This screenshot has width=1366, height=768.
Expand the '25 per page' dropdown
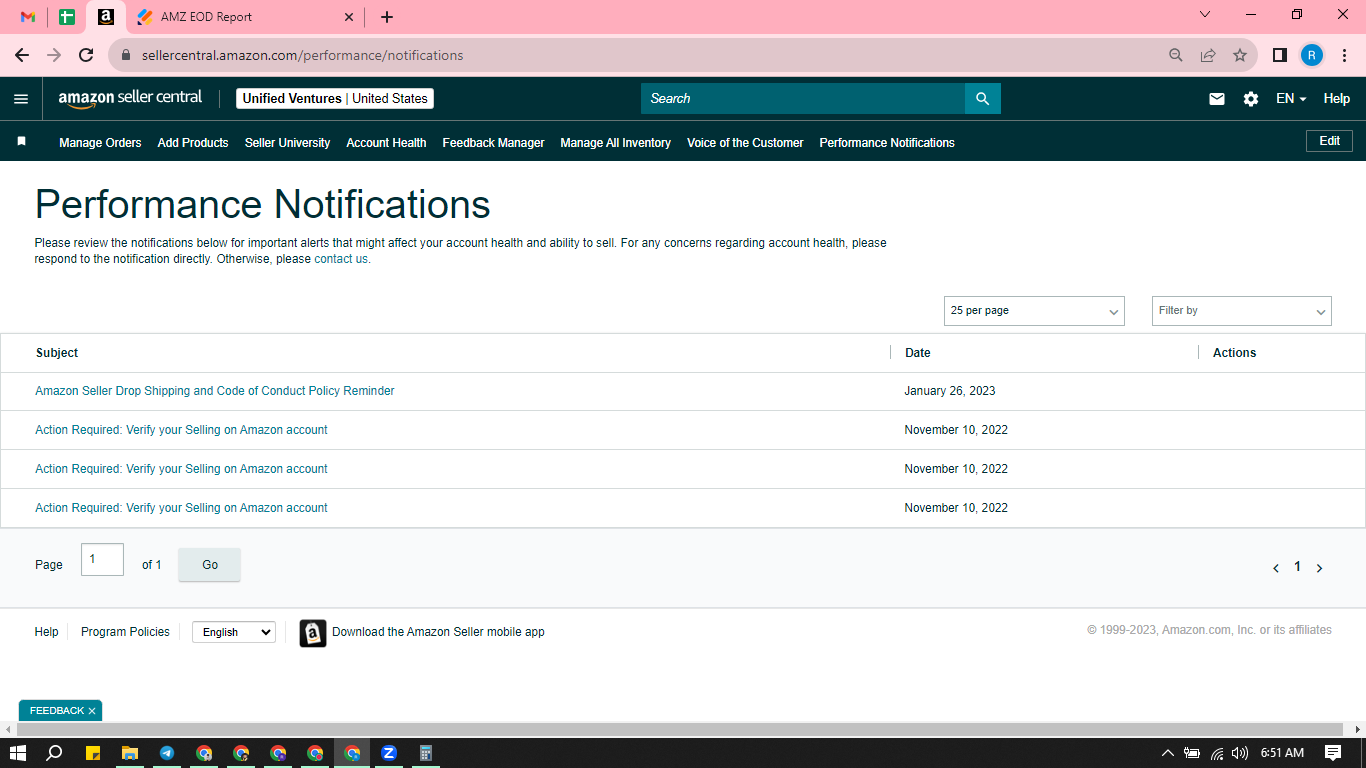click(x=1034, y=311)
